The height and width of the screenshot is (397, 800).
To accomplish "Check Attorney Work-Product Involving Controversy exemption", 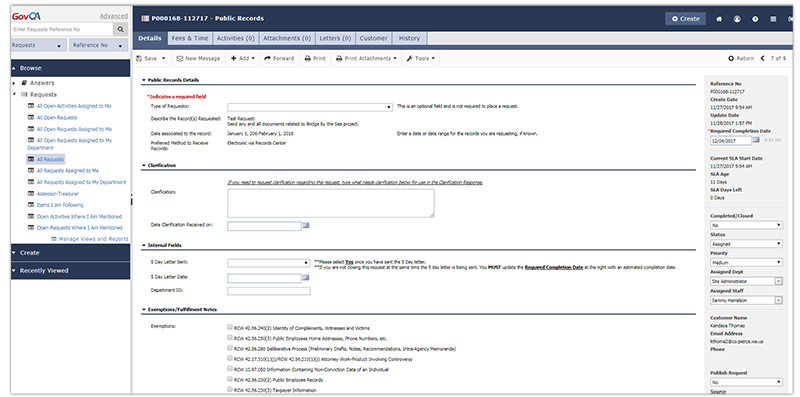I will (x=230, y=359).
